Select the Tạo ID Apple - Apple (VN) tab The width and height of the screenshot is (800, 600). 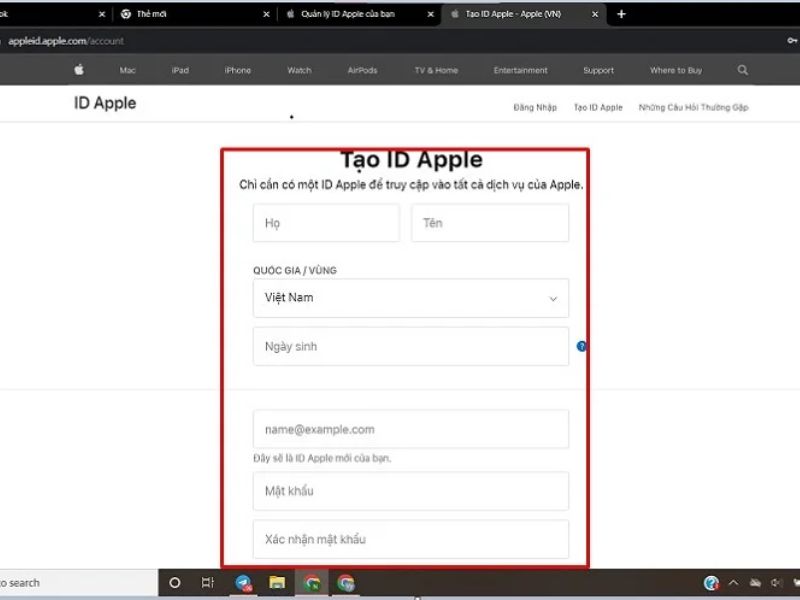click(523, 14)
